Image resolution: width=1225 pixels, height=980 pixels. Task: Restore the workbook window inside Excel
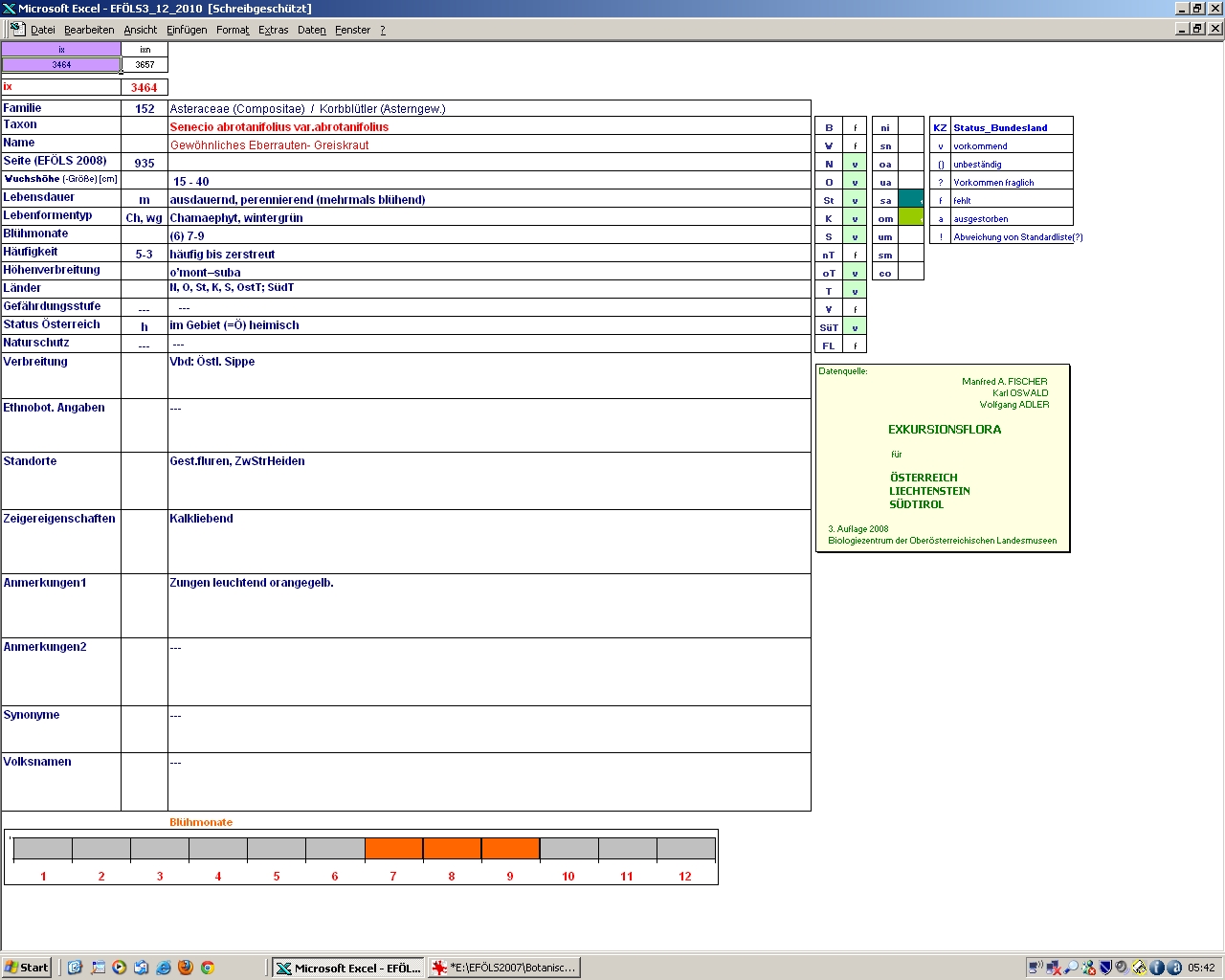(1197, 28)
